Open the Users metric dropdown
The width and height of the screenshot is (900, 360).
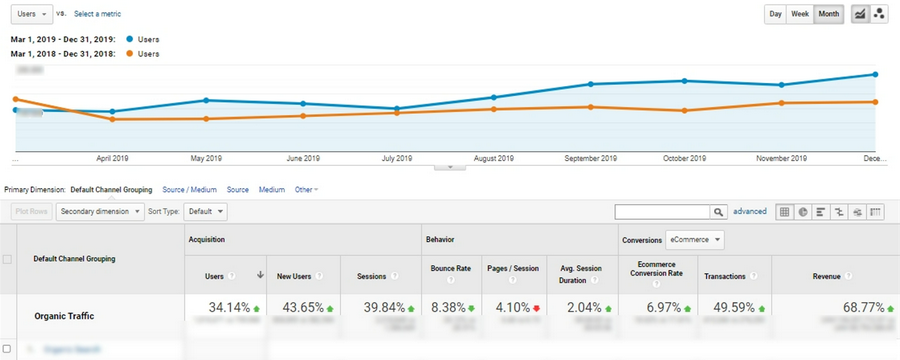pyautogui.click(x=32, y=14)
